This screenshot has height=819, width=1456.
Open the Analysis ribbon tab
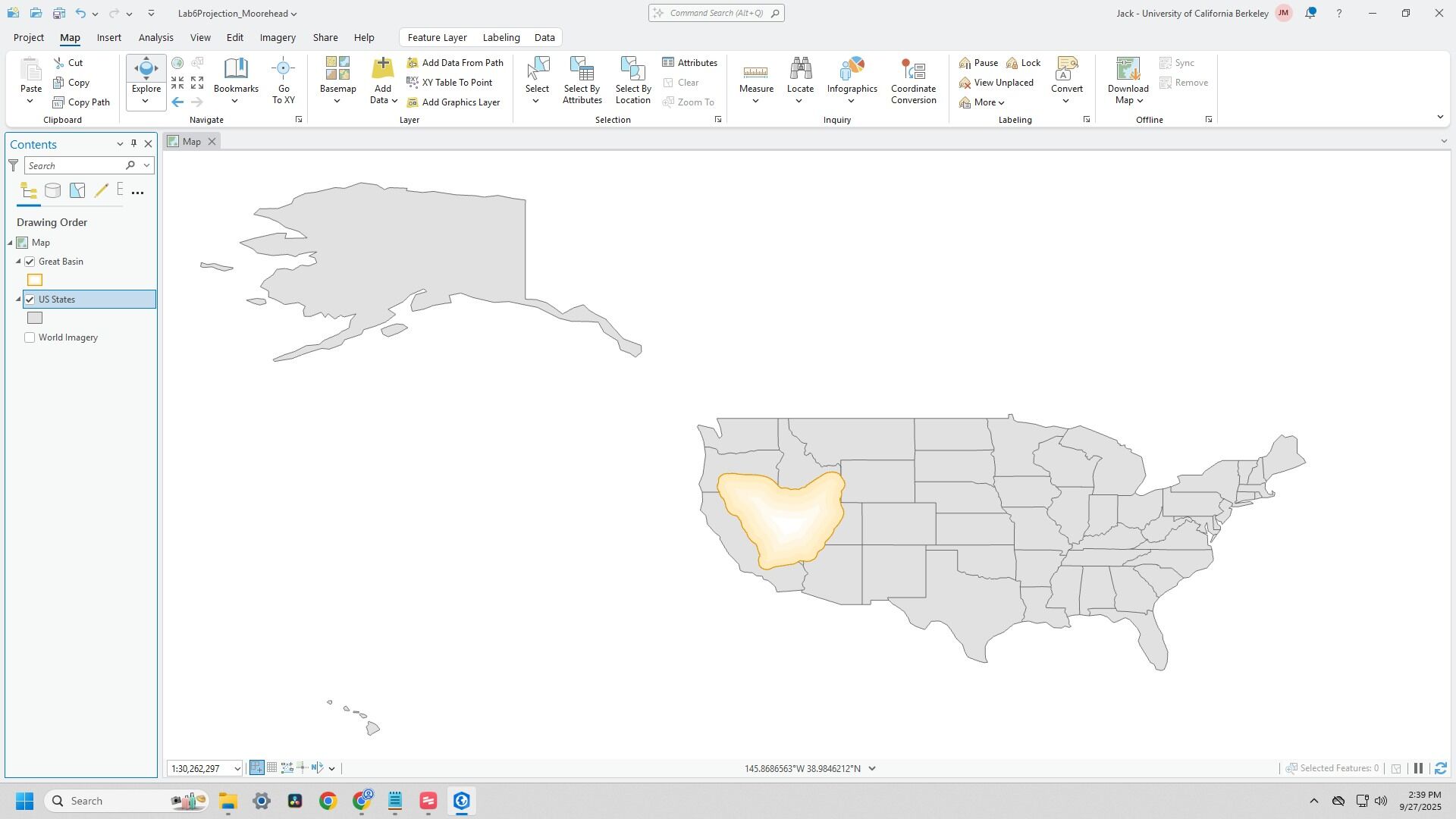[x=155, y=37]
